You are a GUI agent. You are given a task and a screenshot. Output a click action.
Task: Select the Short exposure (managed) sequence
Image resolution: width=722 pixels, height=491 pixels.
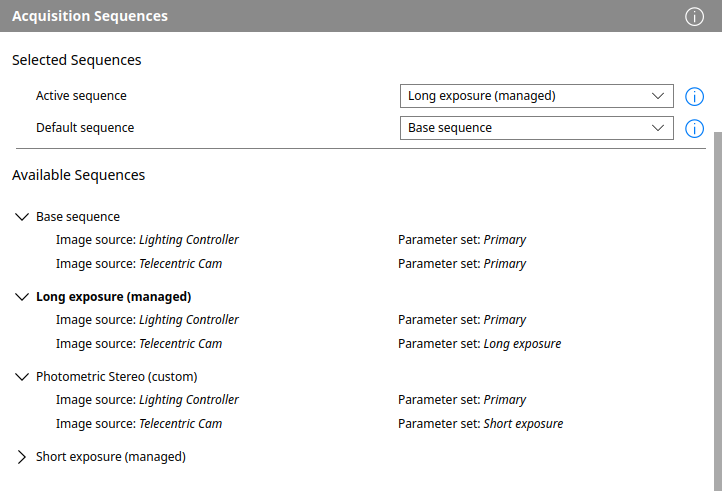click(x=110, y=457)
